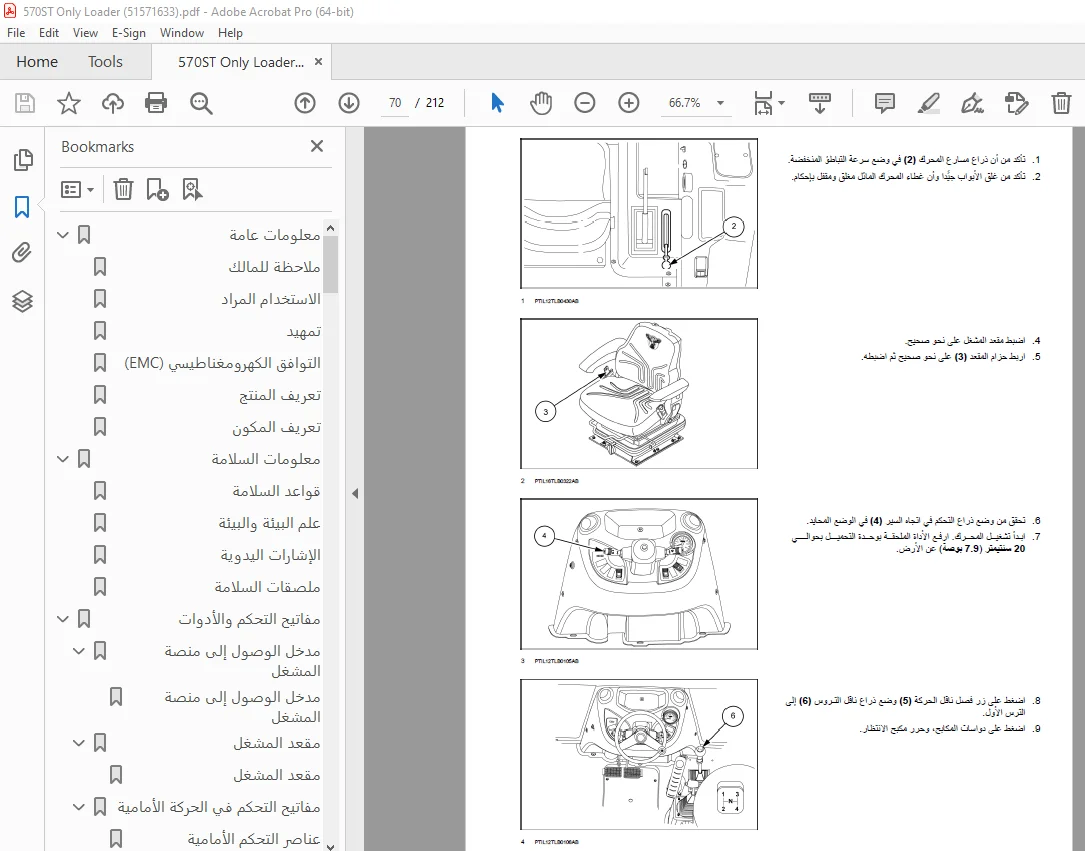Zoom out with minus button
The width and height of the screenshot is (1085, 851).
point(585,103)
